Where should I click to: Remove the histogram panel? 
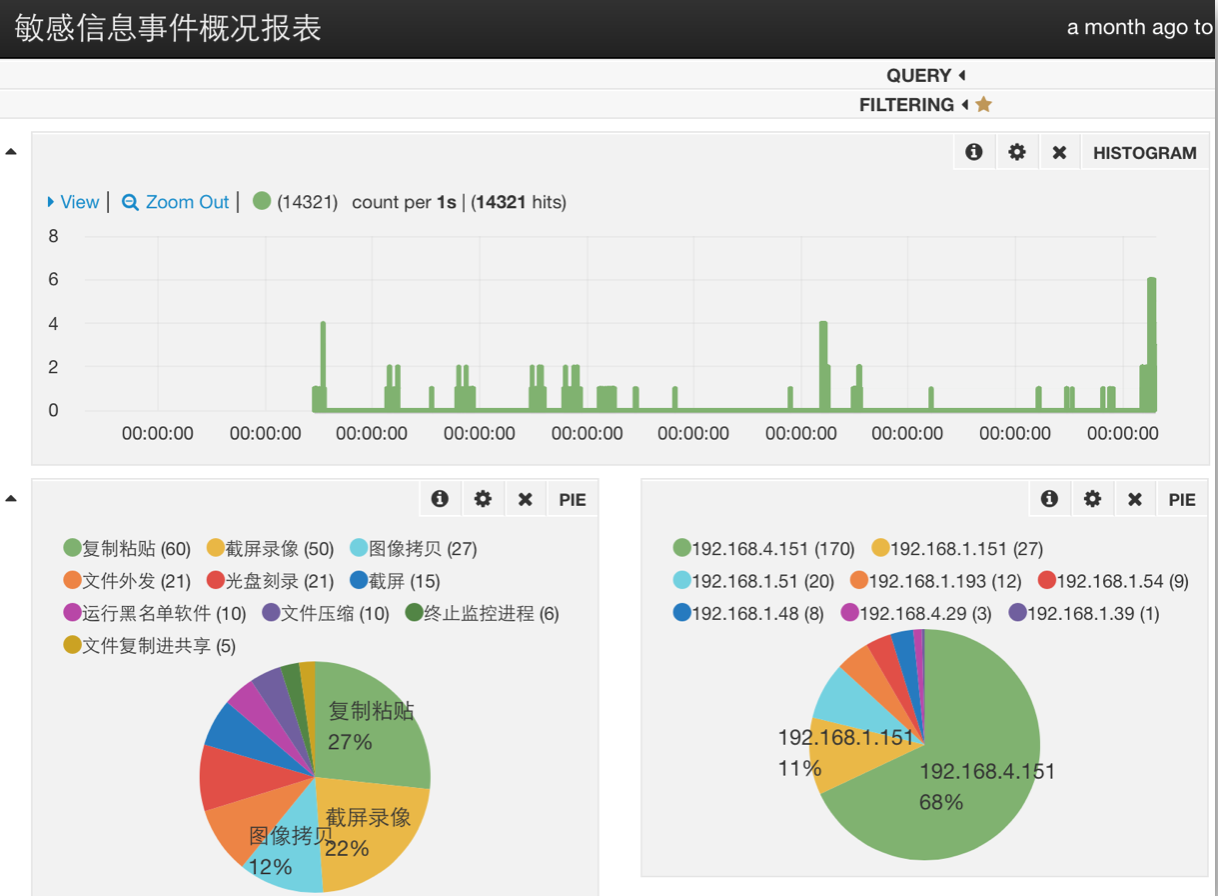coord(1059,152)
